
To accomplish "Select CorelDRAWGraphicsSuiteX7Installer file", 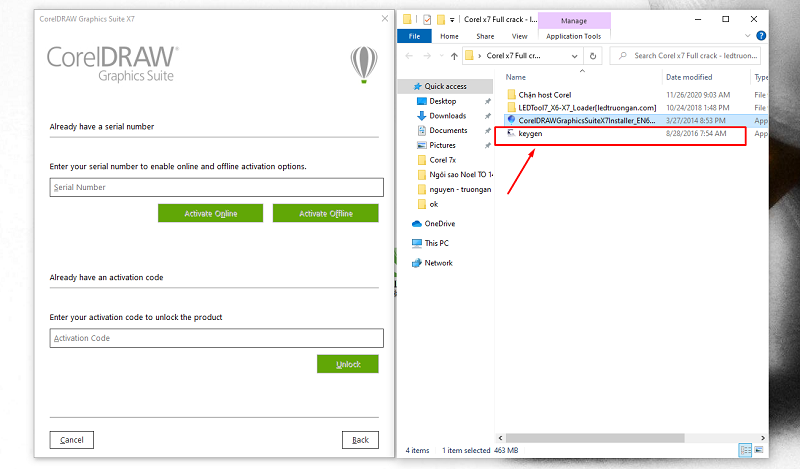I will coord(587,120).
